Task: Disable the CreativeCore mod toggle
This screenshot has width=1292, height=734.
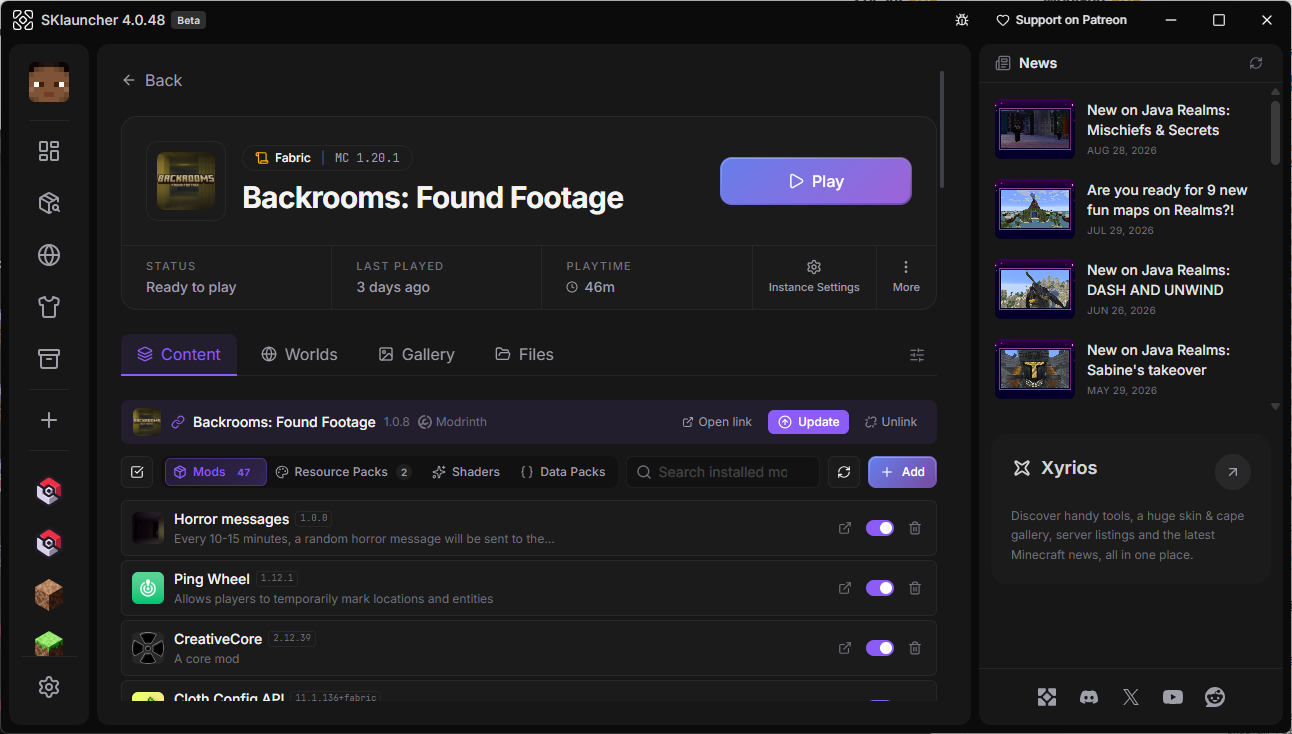Action: click(880, 648)
